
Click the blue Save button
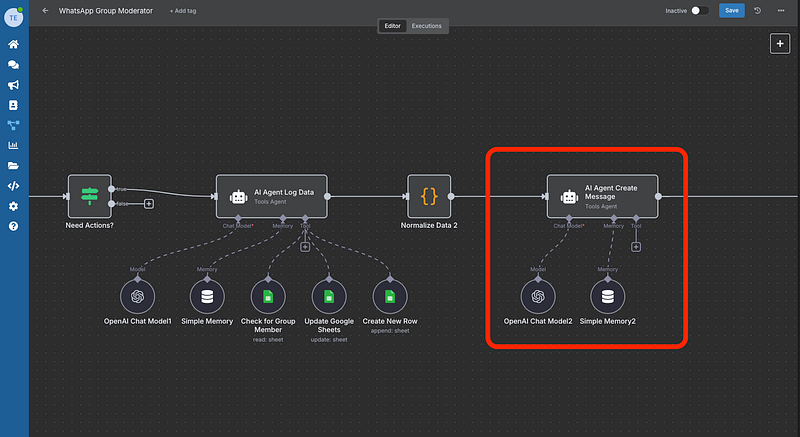pos(732,10)
